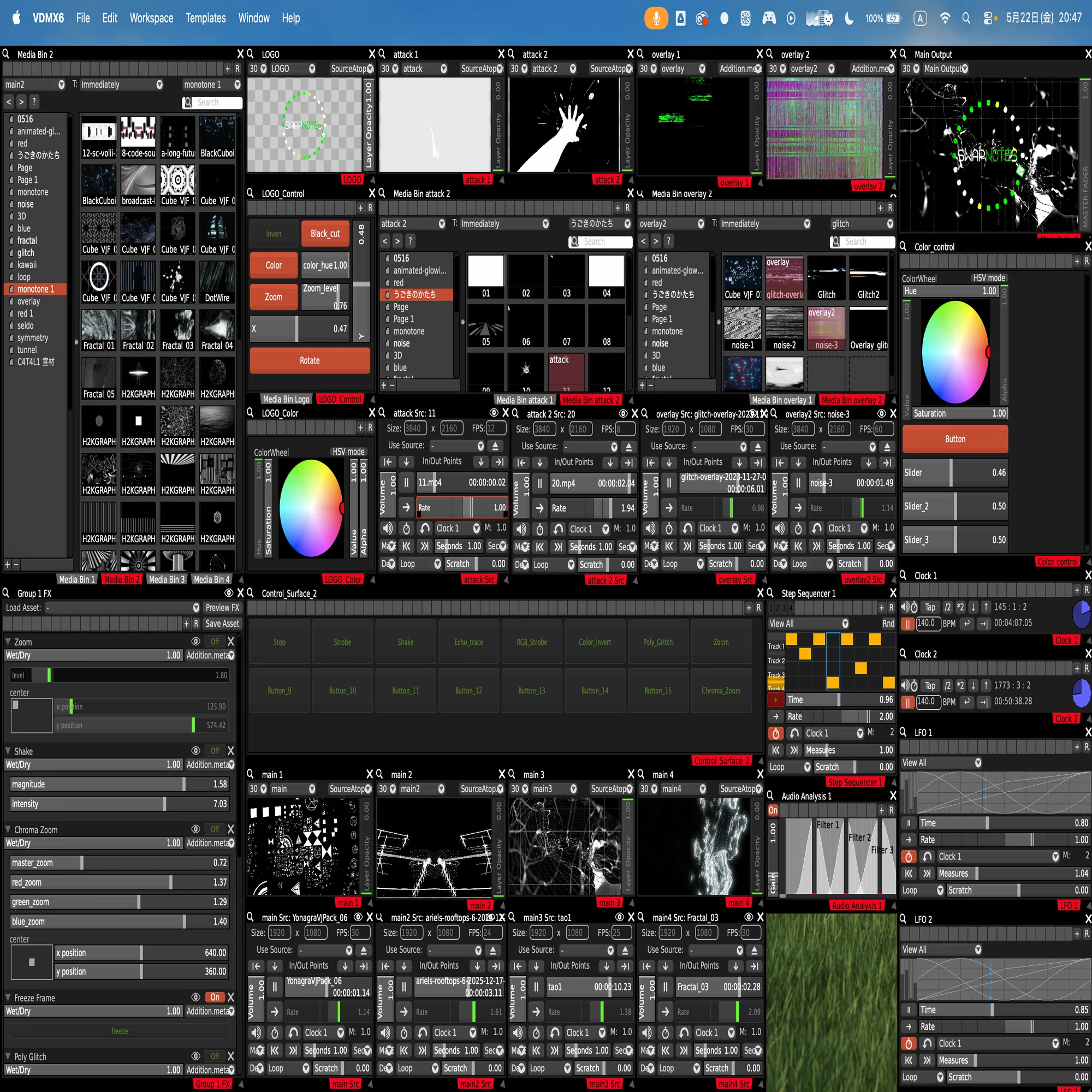Click the eject icon in attack Src
1092x1092 pixels.
tap(495, 446)
